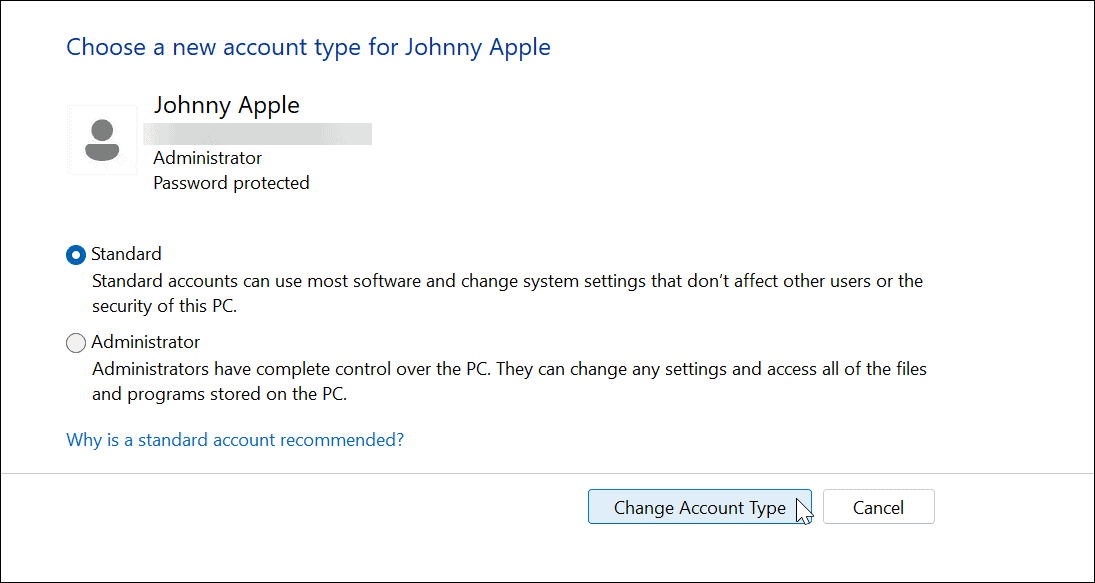Select the Administrator account radio button
Image resolution: width=1095 pixels, height=583 pixels.
tap(75, 342)
